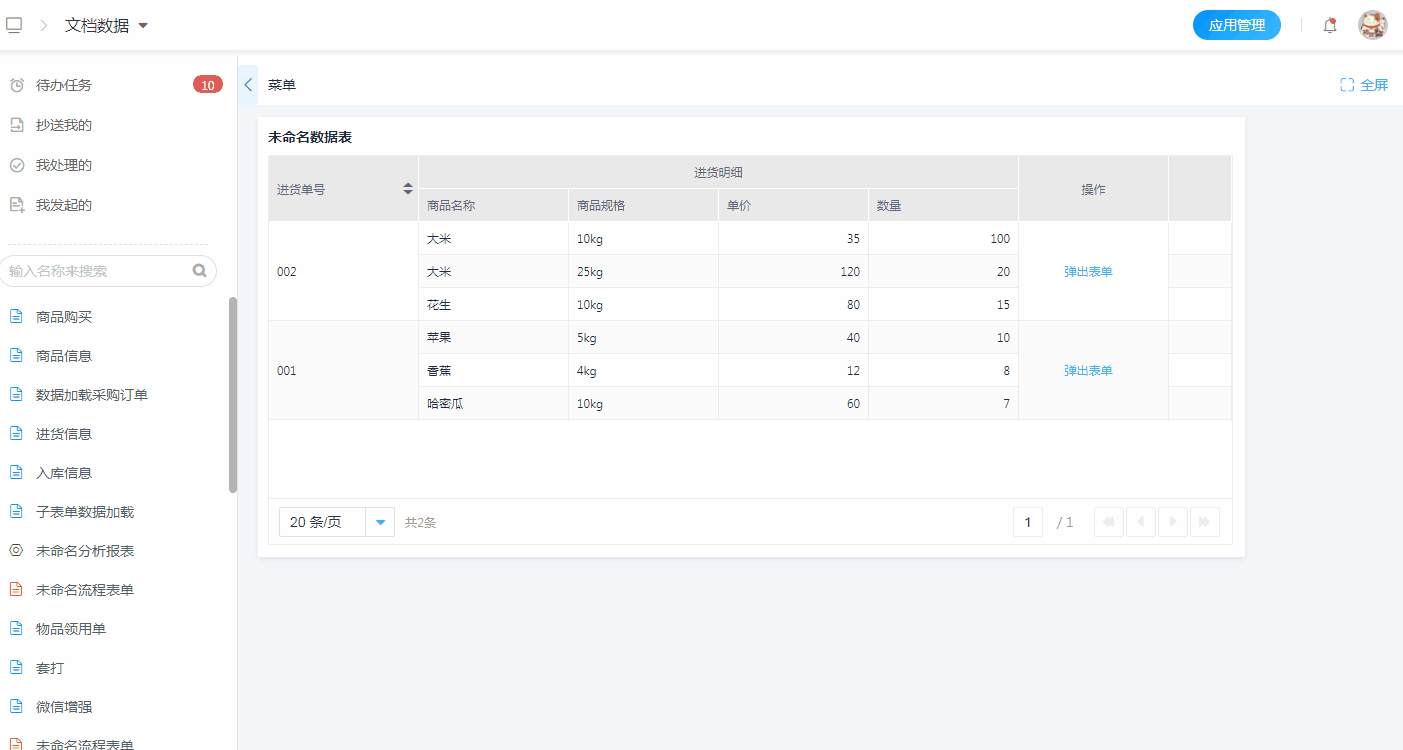Click the sidebar name search input field

coord(98,271)
